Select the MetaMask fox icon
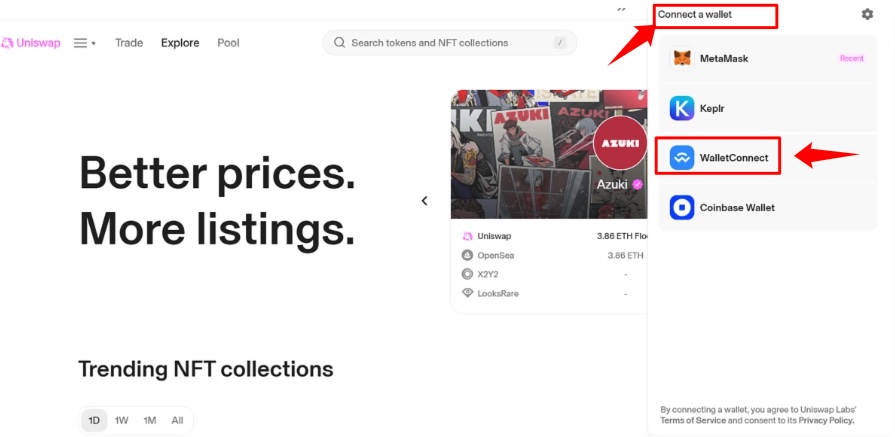895x437 pixels. click(682, 58)
